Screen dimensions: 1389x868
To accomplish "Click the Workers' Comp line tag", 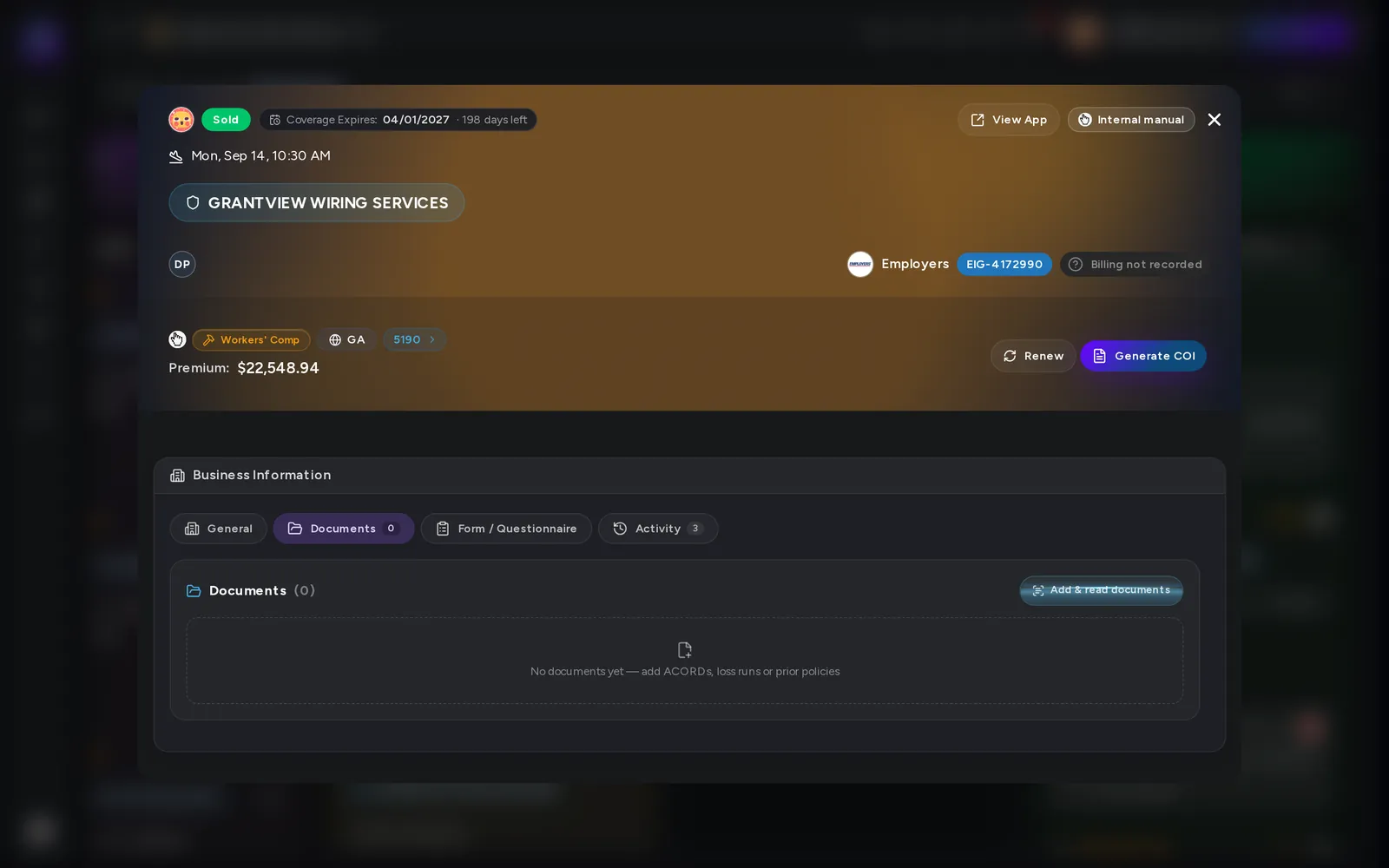I will (251, 340).
